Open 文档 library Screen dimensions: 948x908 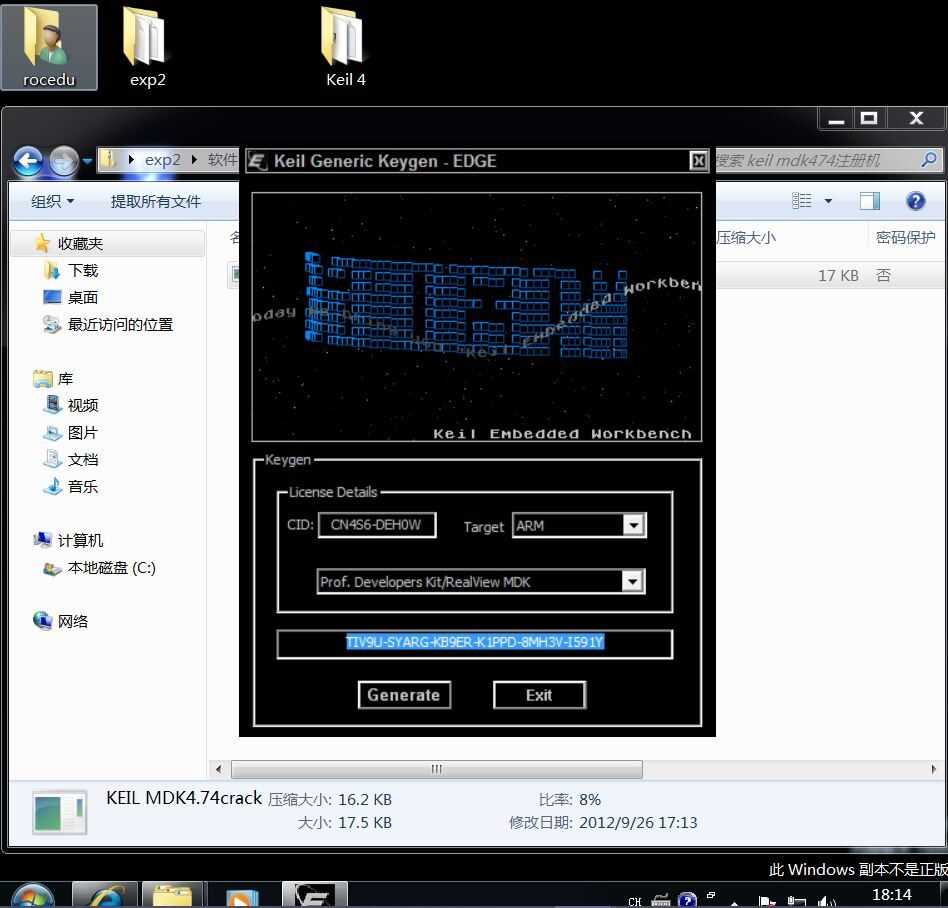pos(83,459)
